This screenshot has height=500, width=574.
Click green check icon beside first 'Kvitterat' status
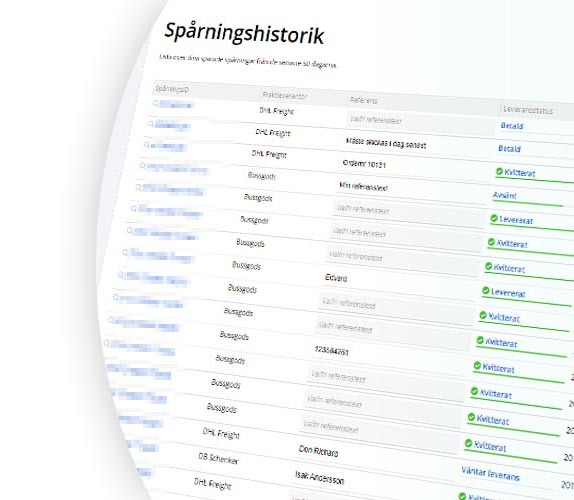pyautogui.click(x=499, y=171)
